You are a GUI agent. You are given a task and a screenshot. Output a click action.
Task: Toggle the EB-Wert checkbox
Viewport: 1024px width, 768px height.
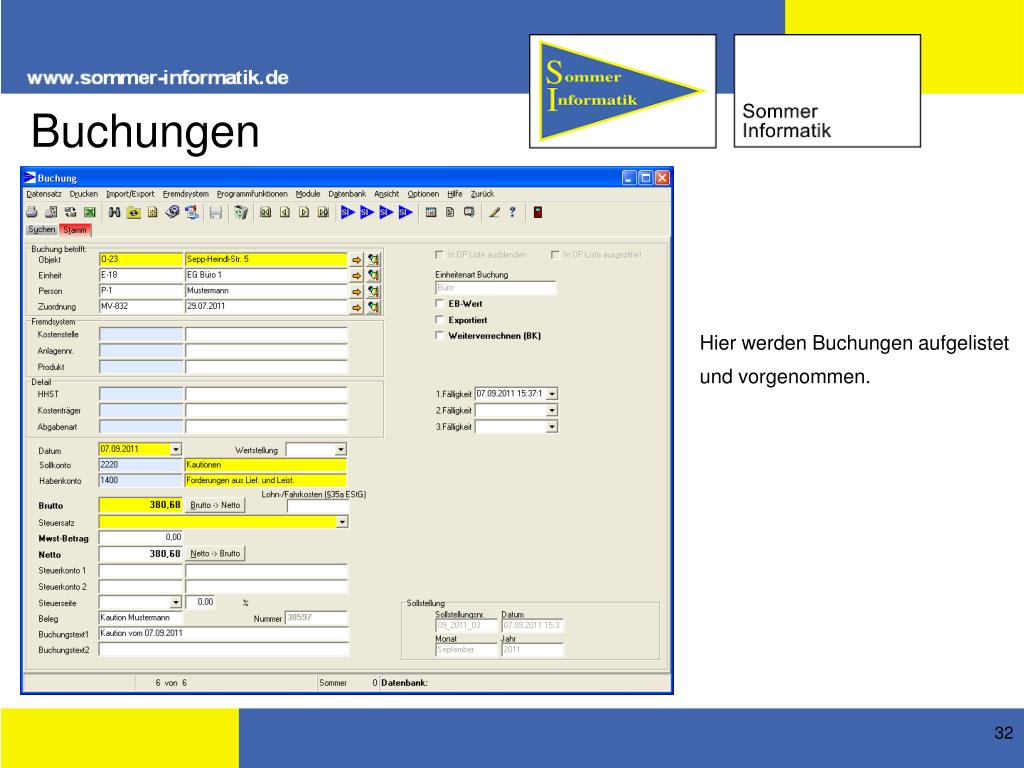(x=440, y=304)
